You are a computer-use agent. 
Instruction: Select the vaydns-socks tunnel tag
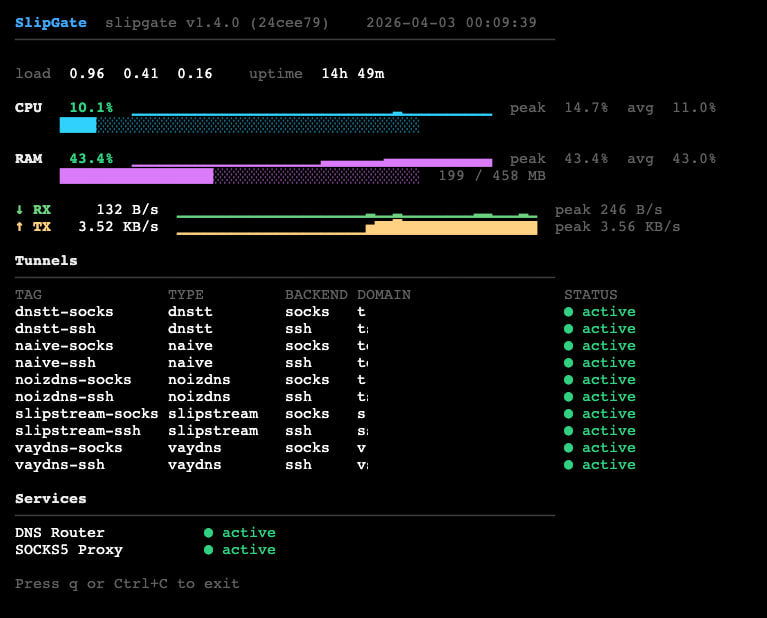(x=68, y=448)
